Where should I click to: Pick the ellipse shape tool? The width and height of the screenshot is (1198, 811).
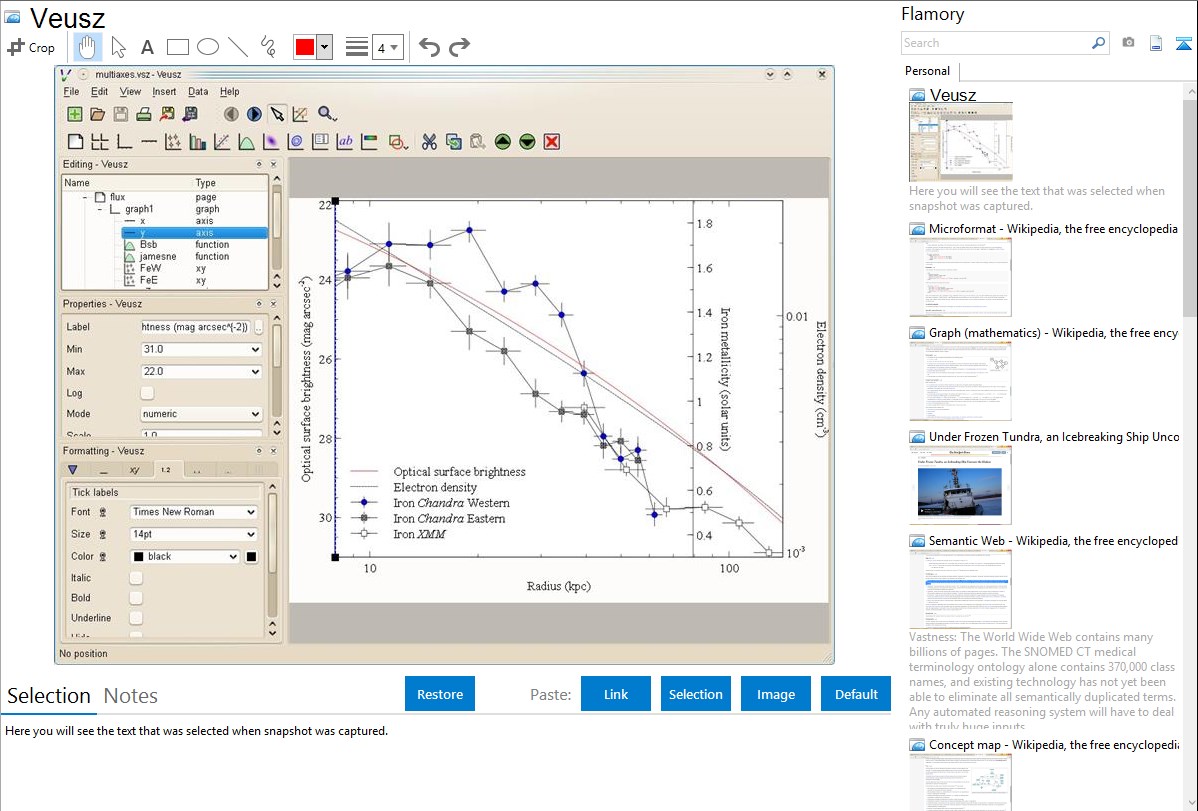[x=208, y=47]
